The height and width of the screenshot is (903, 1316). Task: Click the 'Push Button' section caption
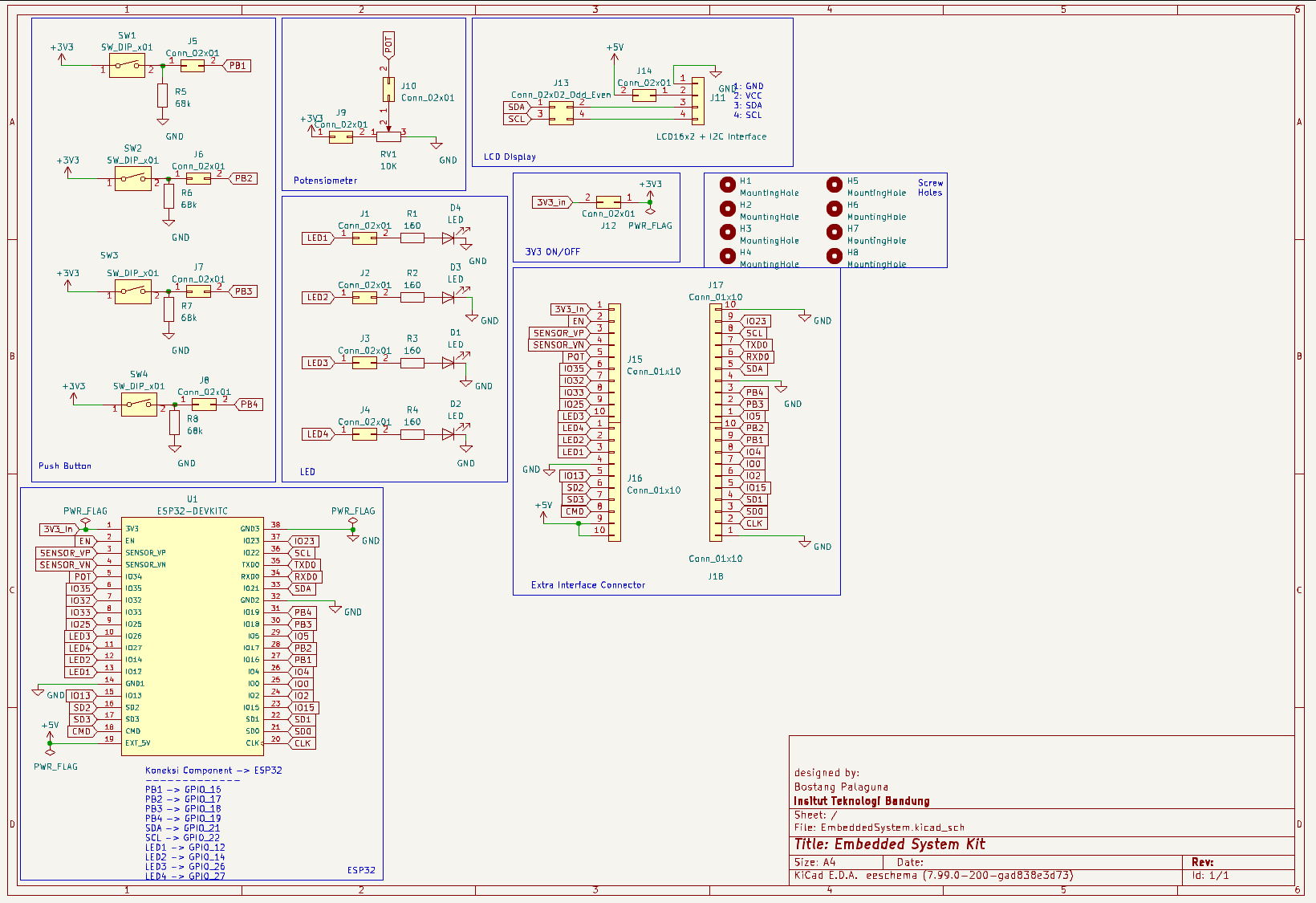point(65,466)
